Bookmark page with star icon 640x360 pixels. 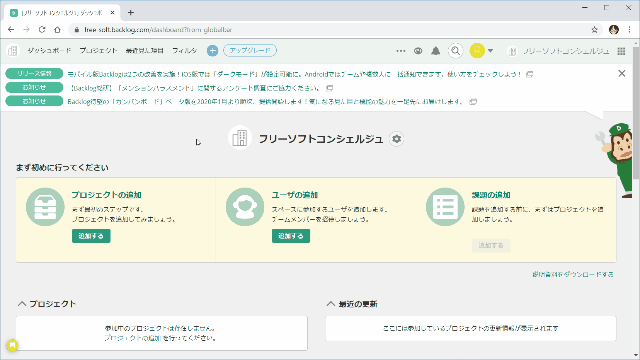click(x=594, y=30)
